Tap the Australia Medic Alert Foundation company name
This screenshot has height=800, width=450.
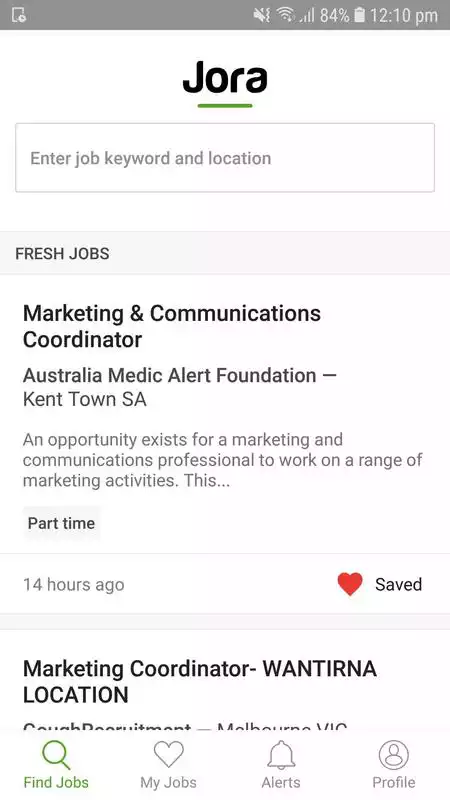pos(169,376)
